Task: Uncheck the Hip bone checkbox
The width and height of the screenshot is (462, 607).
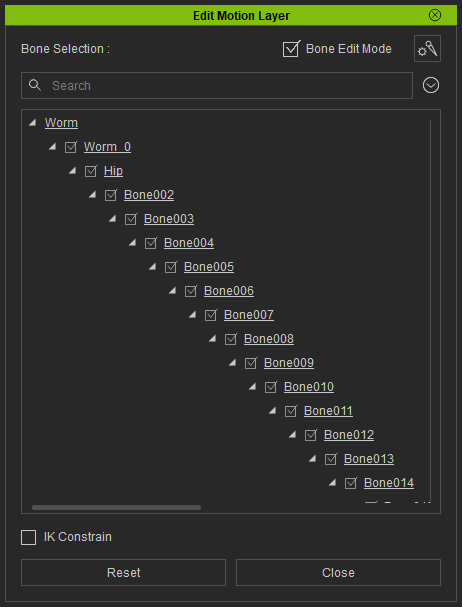Action: [x=91, y=171]
